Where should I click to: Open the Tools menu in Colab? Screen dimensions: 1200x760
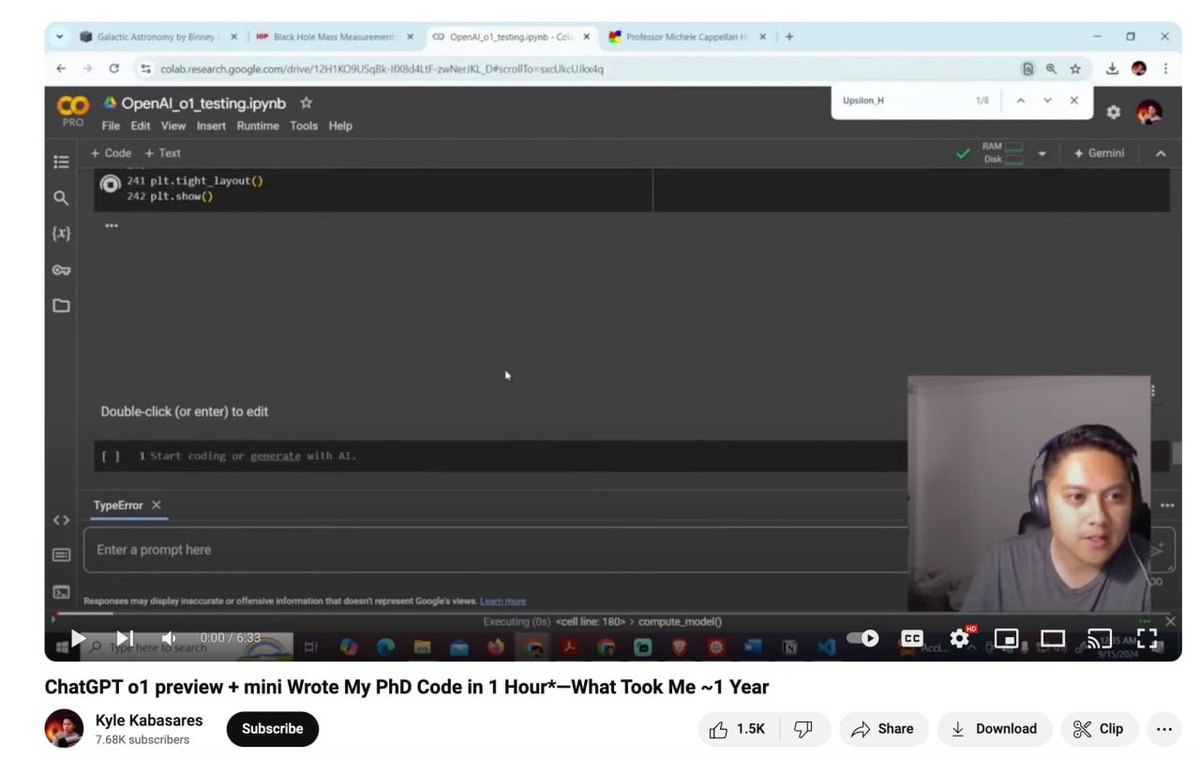tap(303, 126)
